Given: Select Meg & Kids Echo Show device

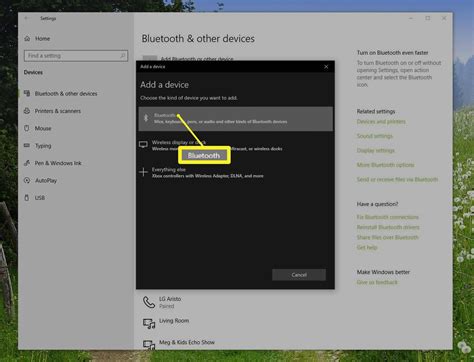Looking at the screenshot, I should click(x=187, y=342).
